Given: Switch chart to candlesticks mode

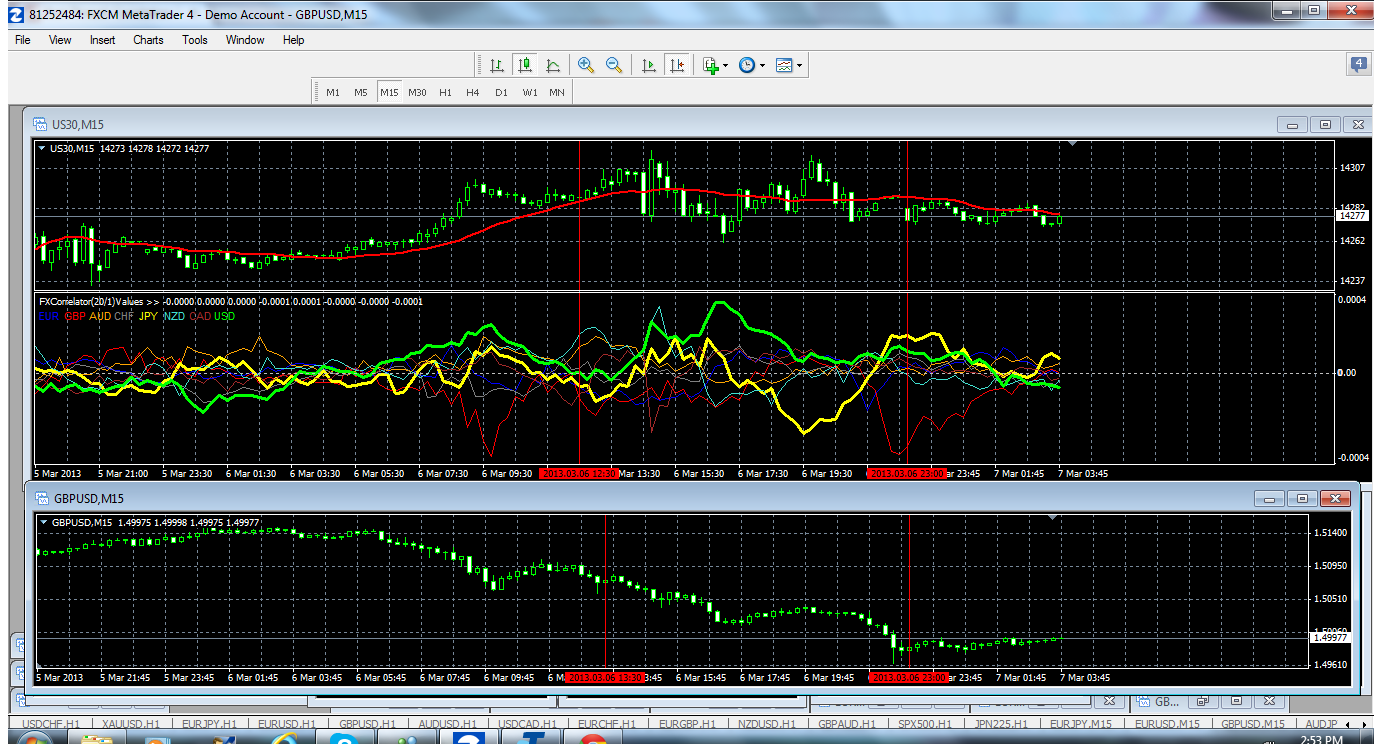Looking at the screenshot, I should tap(525, 65).
